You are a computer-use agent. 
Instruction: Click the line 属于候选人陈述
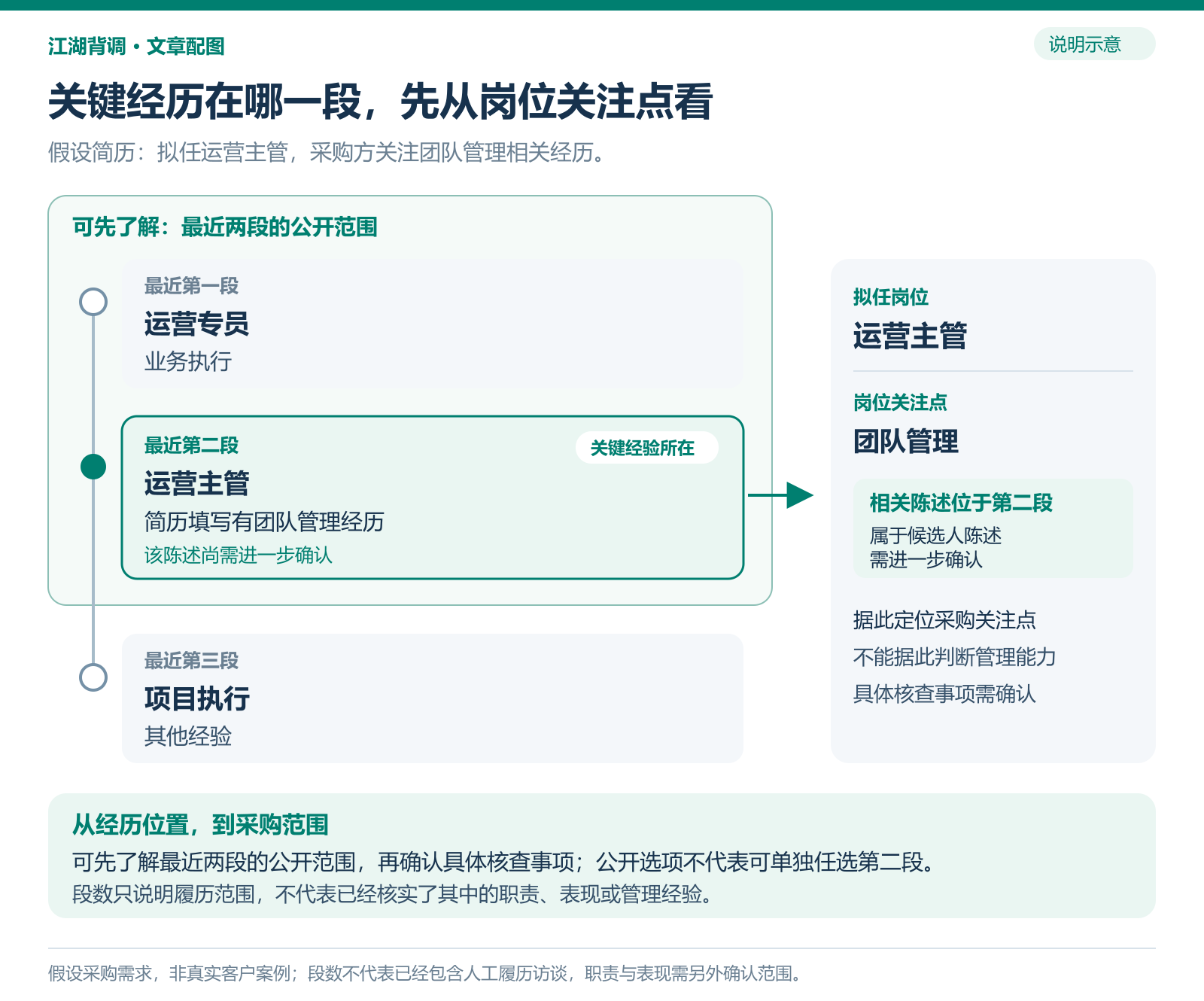click(x=935, y=536)
